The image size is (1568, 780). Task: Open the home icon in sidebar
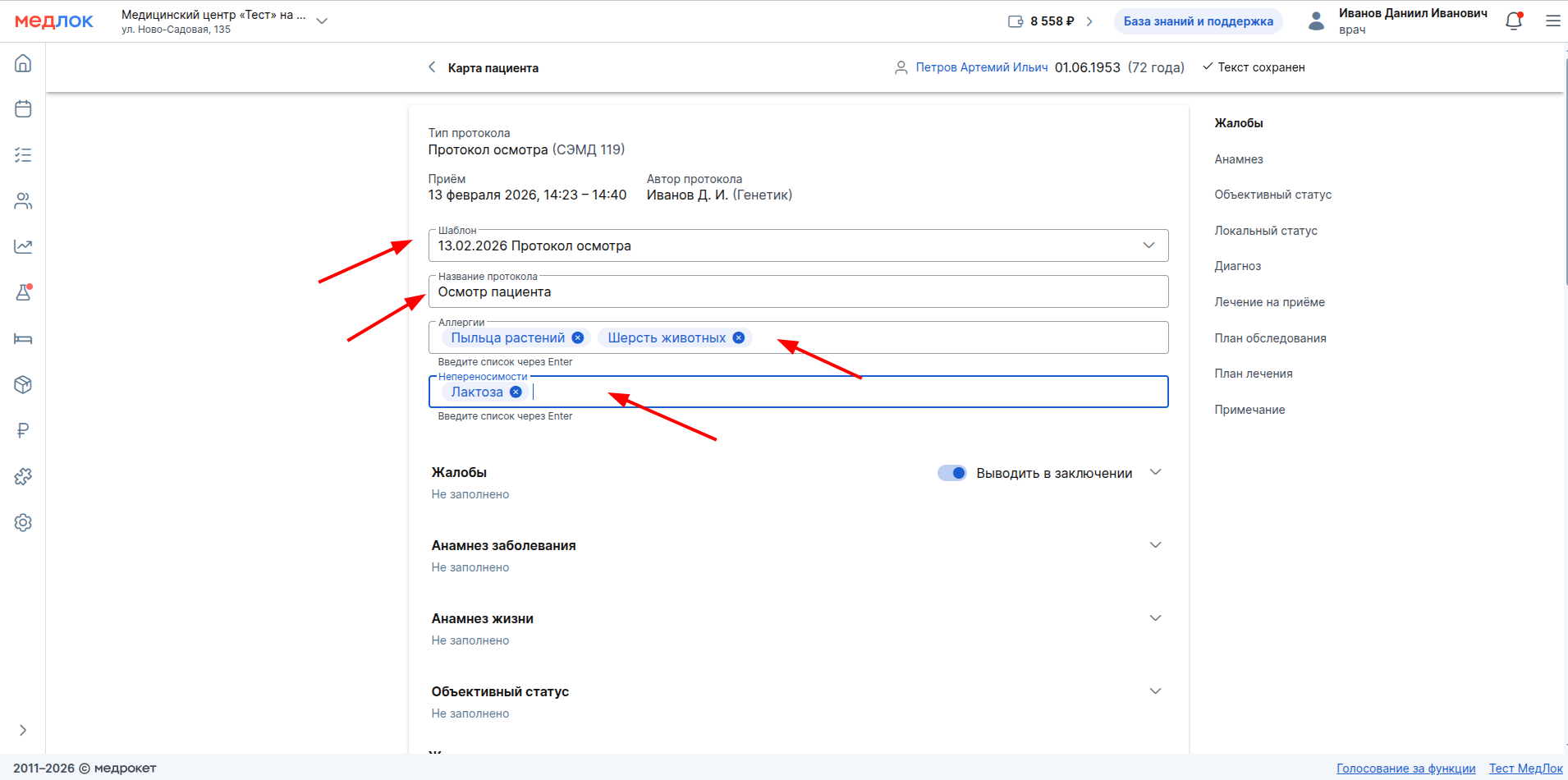[x=23, y=63]
